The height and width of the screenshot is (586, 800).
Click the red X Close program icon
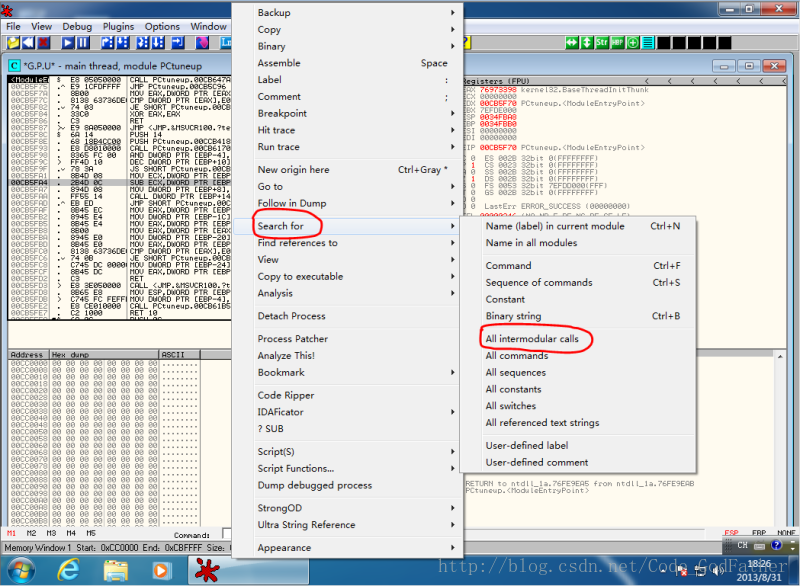(x=43, y=43)
